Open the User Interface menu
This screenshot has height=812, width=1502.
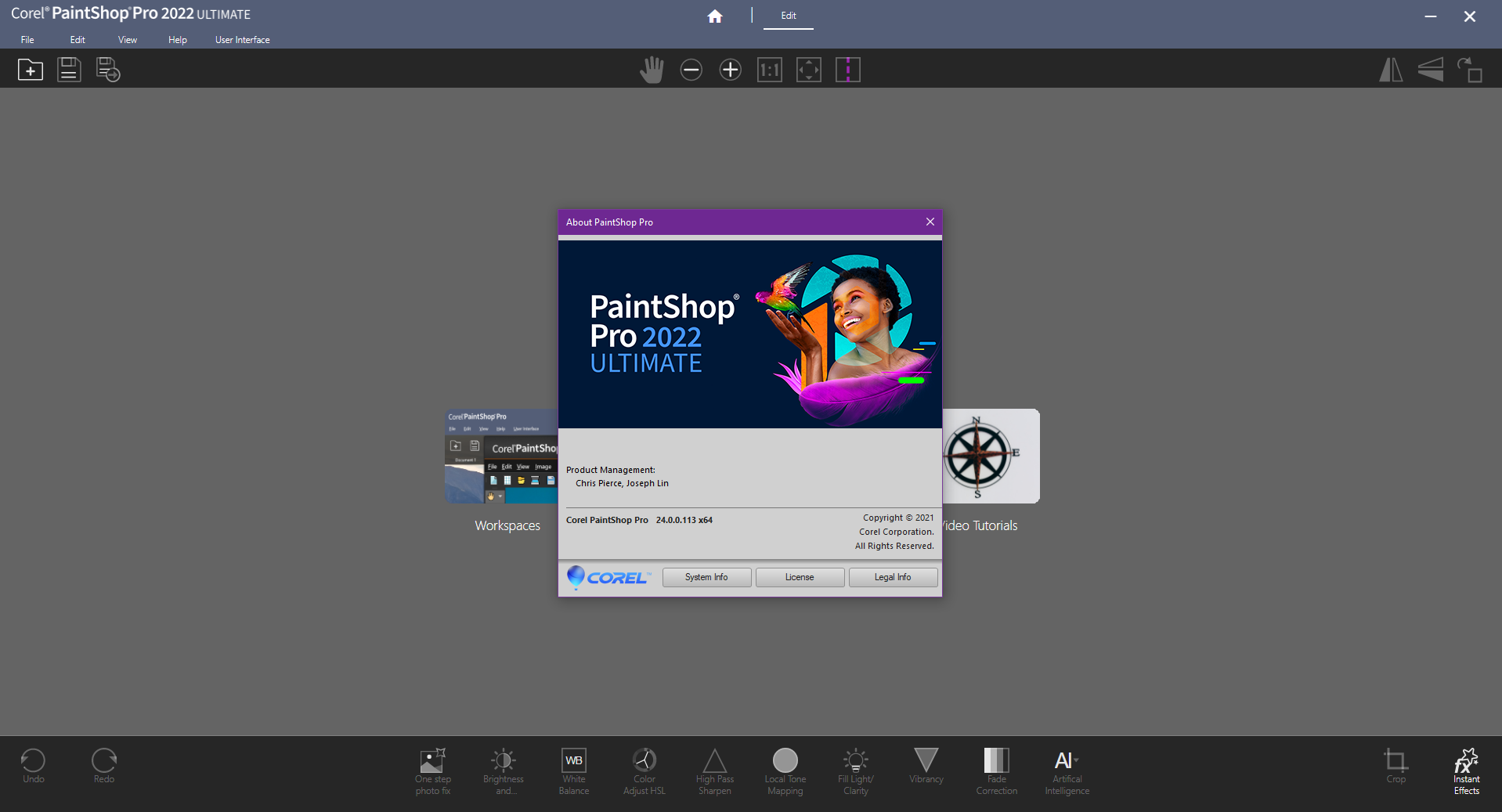[x=243, y=40]
